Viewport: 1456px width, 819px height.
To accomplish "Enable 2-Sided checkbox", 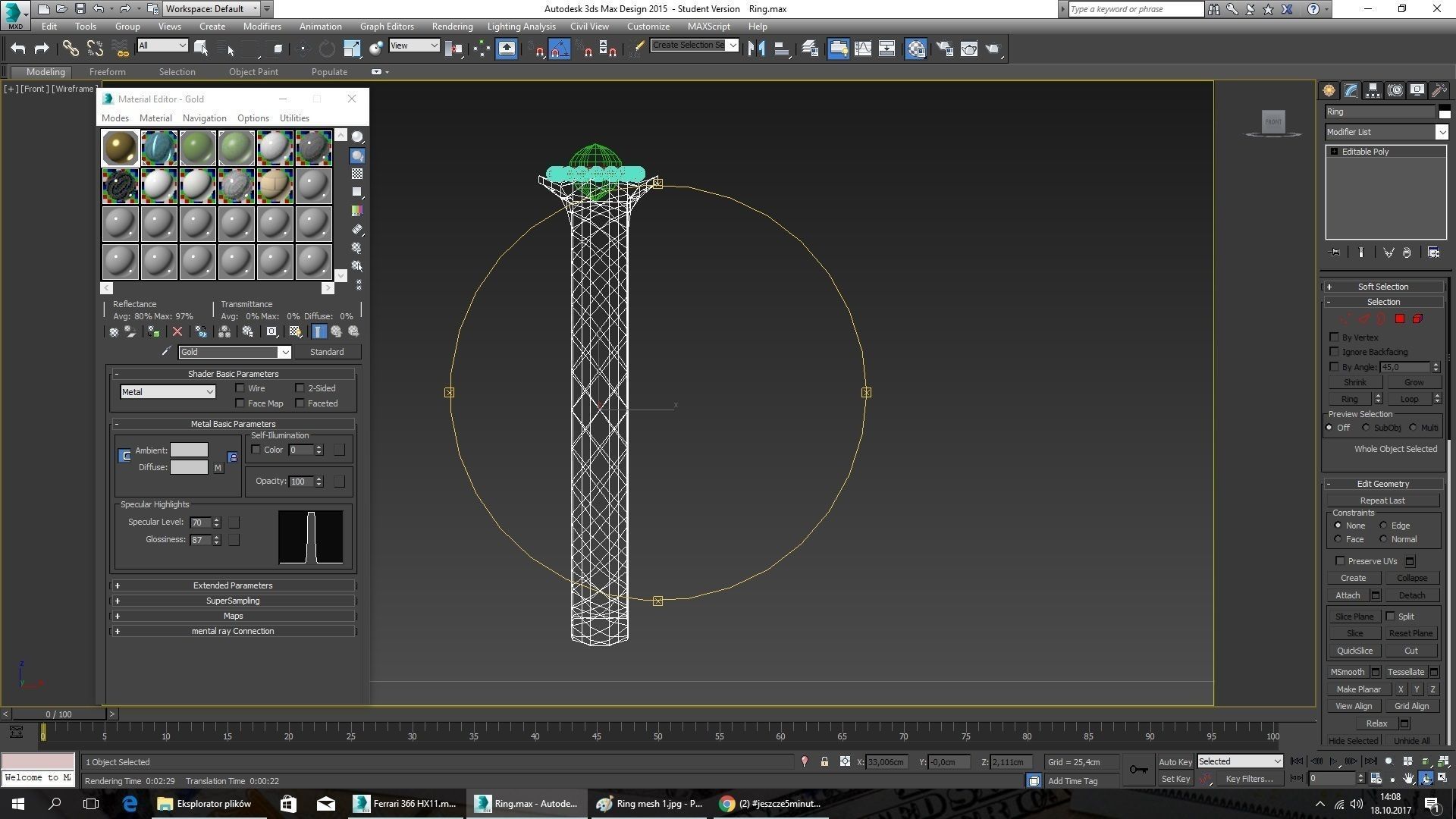I will tap(300, 388).
